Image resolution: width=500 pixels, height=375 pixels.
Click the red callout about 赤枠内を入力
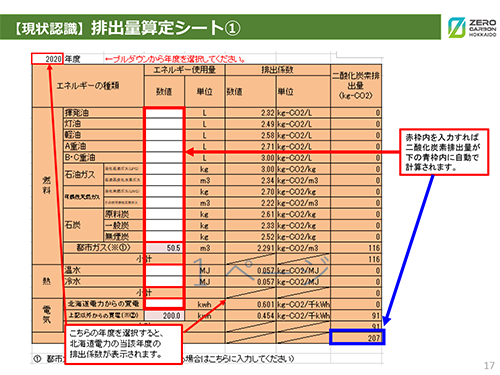click(x=444, y=152)
